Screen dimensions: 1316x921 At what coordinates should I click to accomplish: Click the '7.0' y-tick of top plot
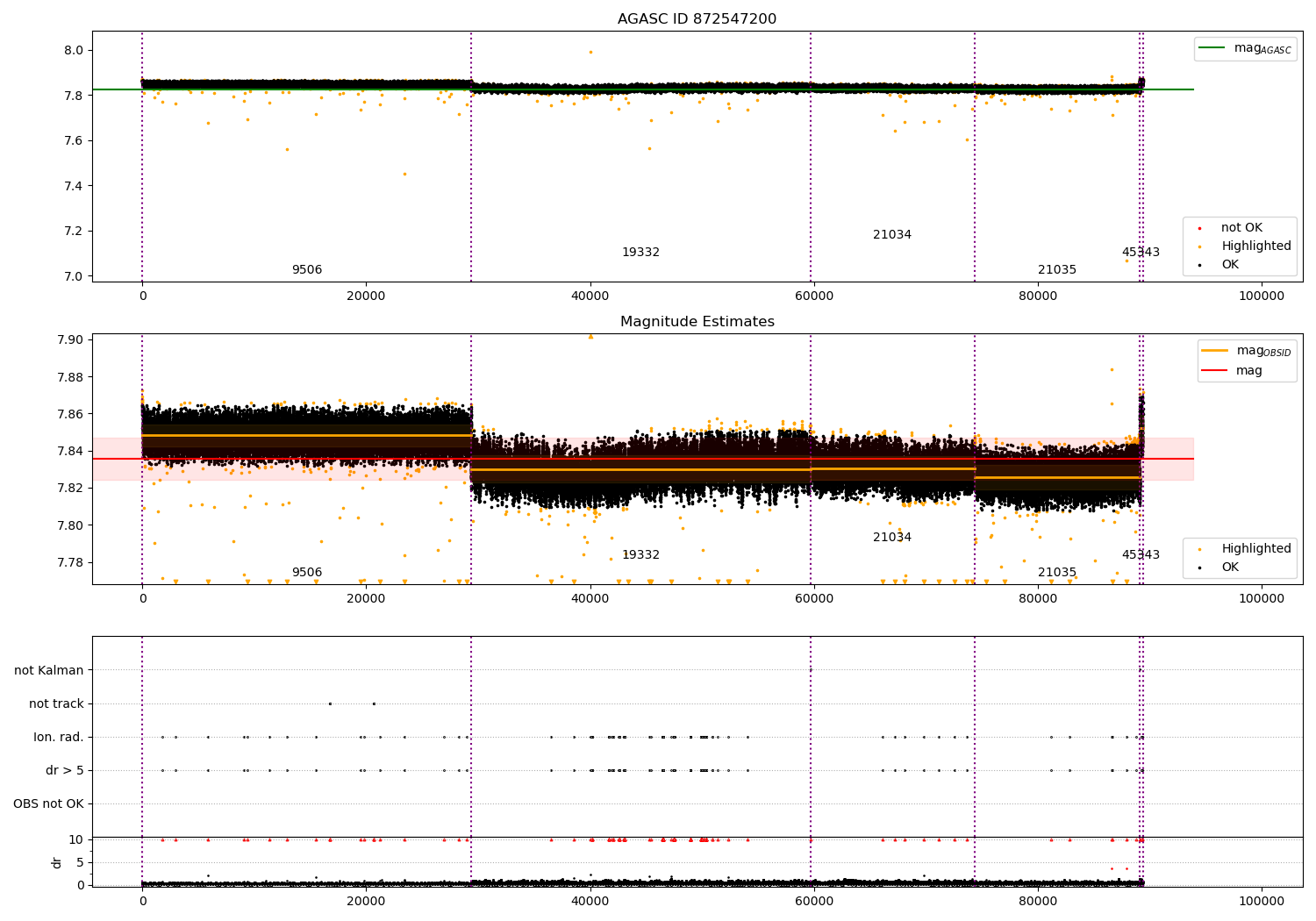click(74, 276)
